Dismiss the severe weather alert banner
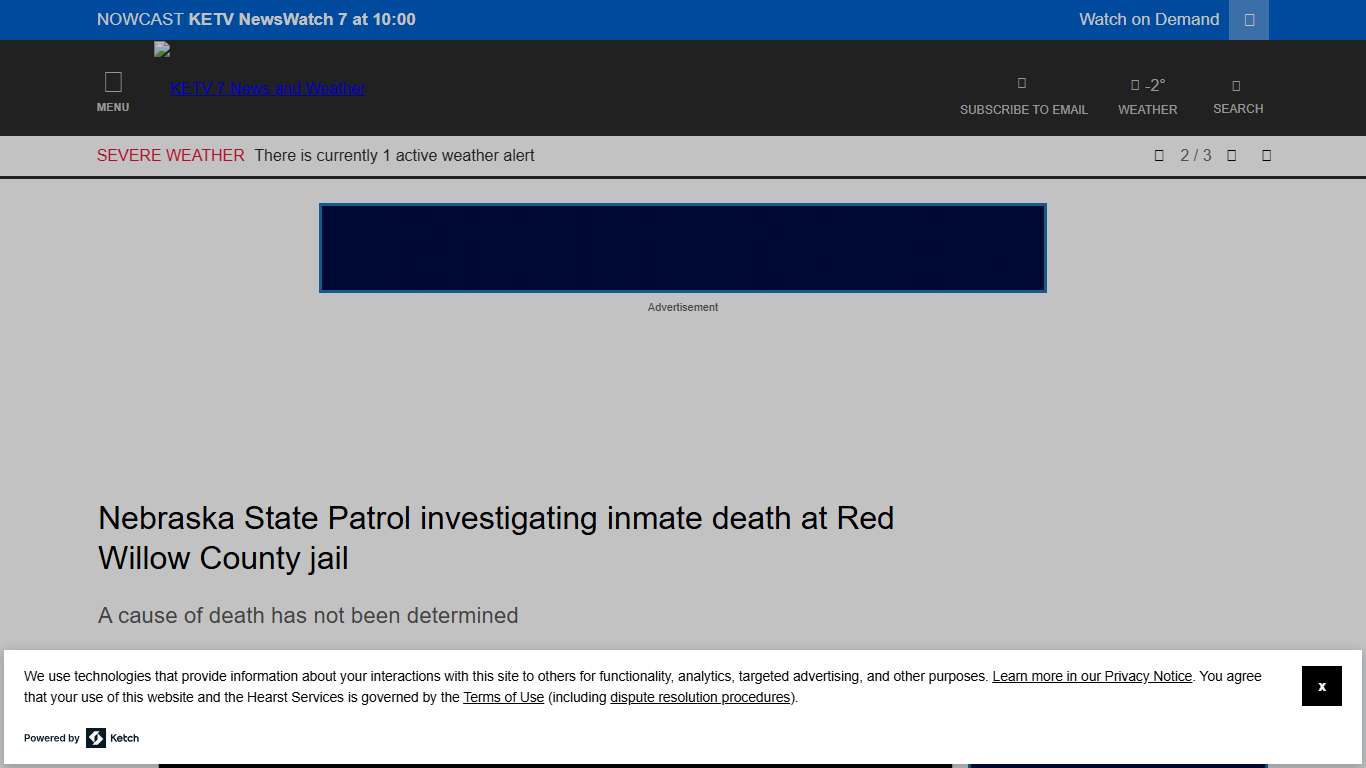 point(1266,155)
